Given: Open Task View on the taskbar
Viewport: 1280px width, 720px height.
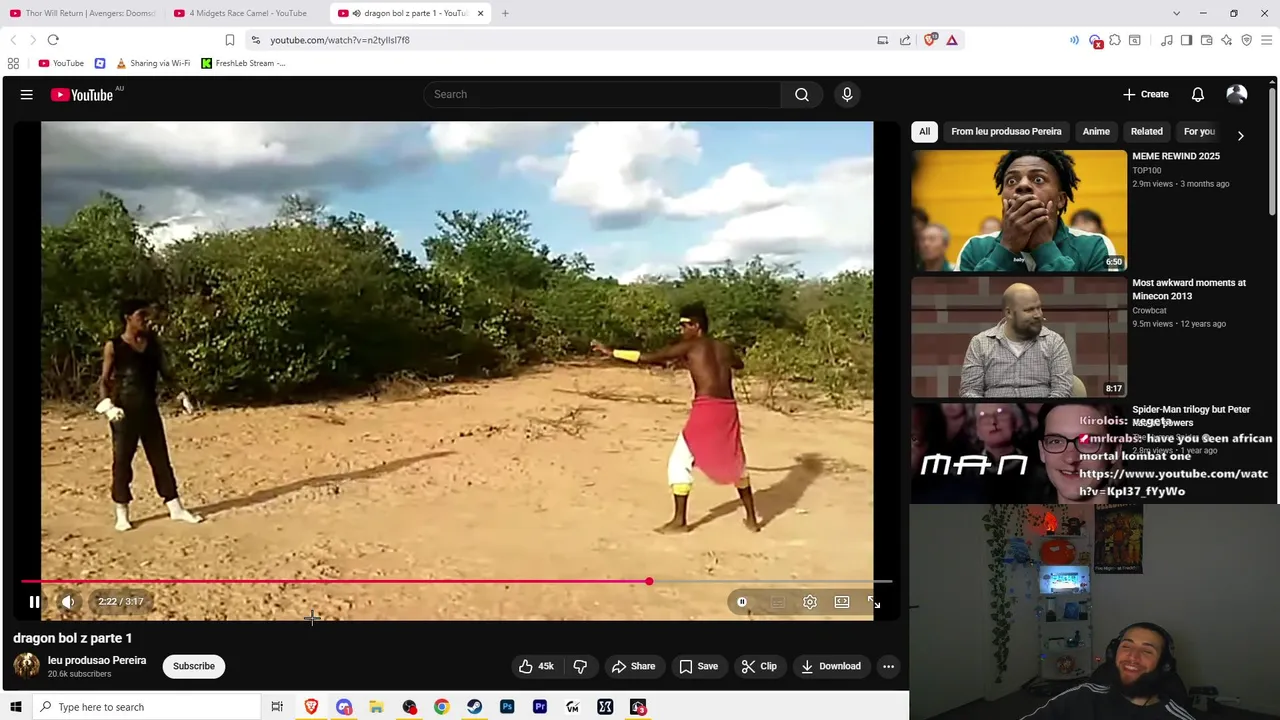Looking at the screenshot, I should 277,707.
